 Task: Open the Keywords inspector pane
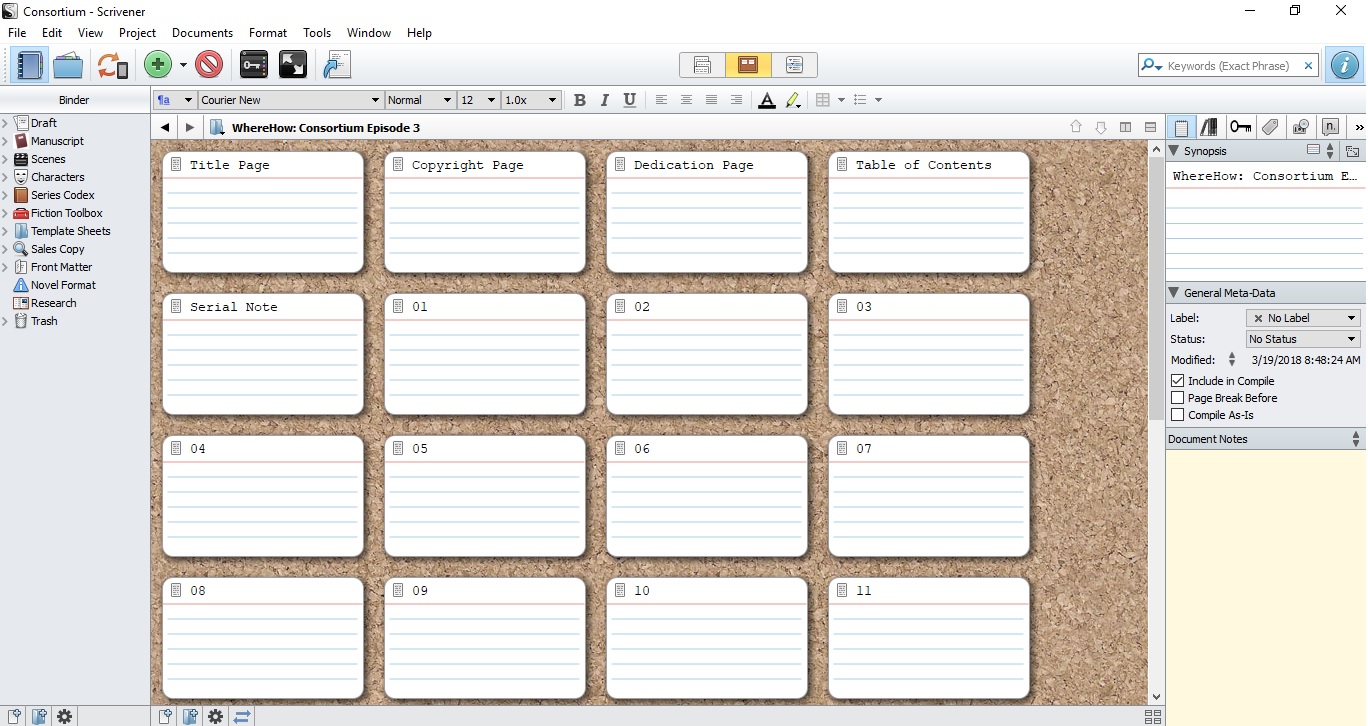[x=1240, y=127]
